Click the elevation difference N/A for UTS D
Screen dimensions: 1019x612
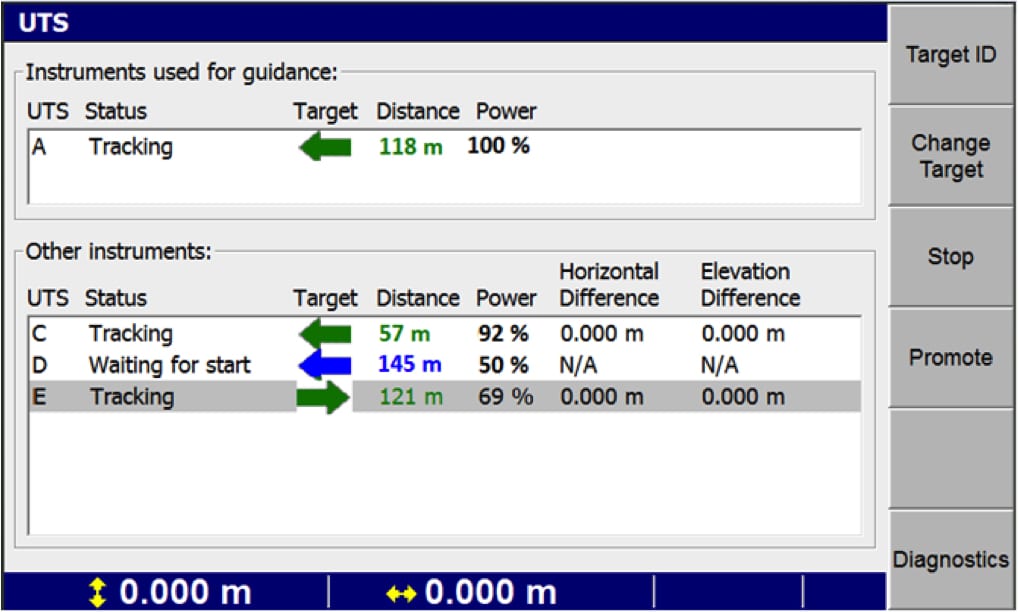click(719, 365)
